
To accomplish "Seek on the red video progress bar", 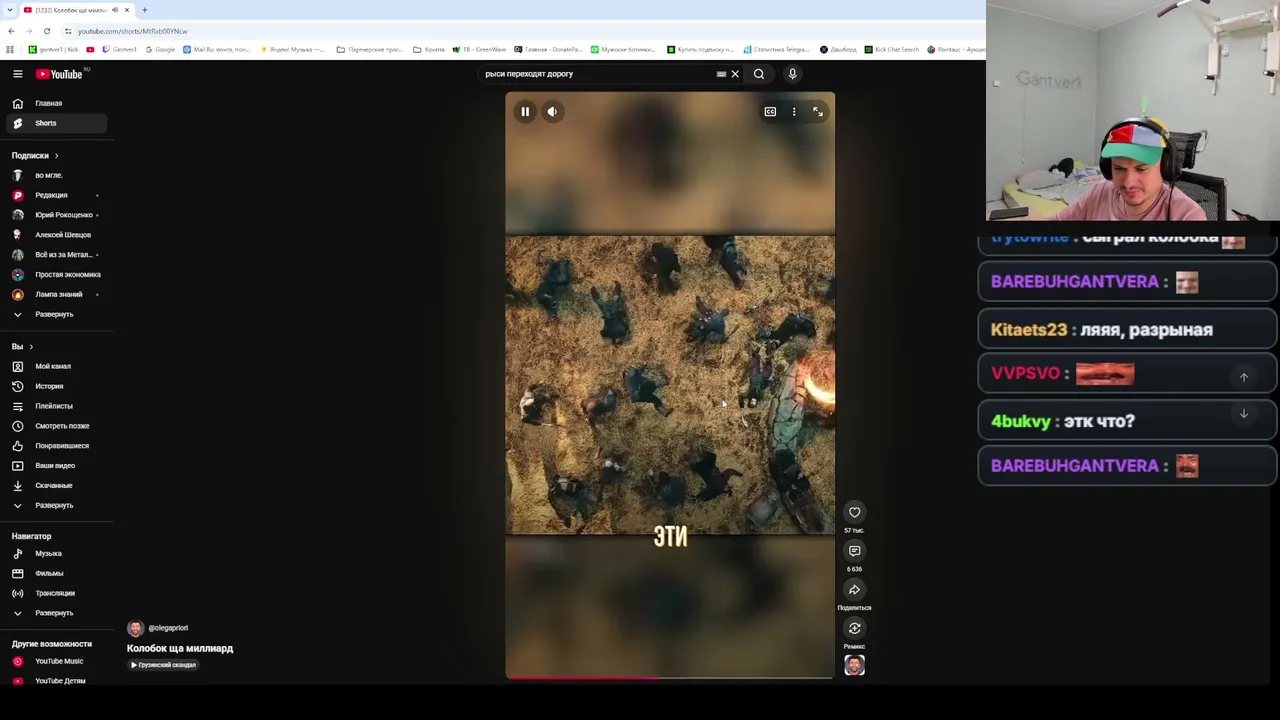I will 669,677.
